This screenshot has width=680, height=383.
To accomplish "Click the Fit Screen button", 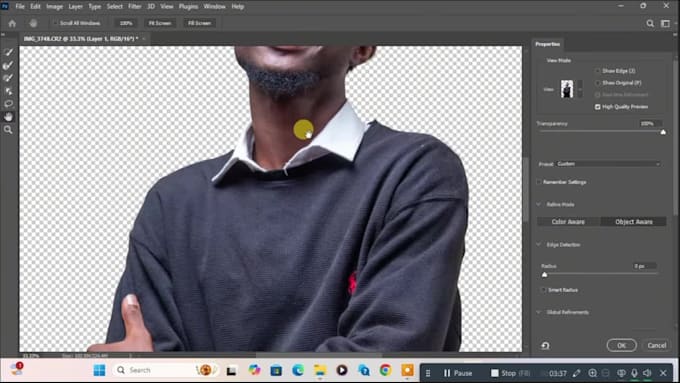I will click(x=160, y=23).
